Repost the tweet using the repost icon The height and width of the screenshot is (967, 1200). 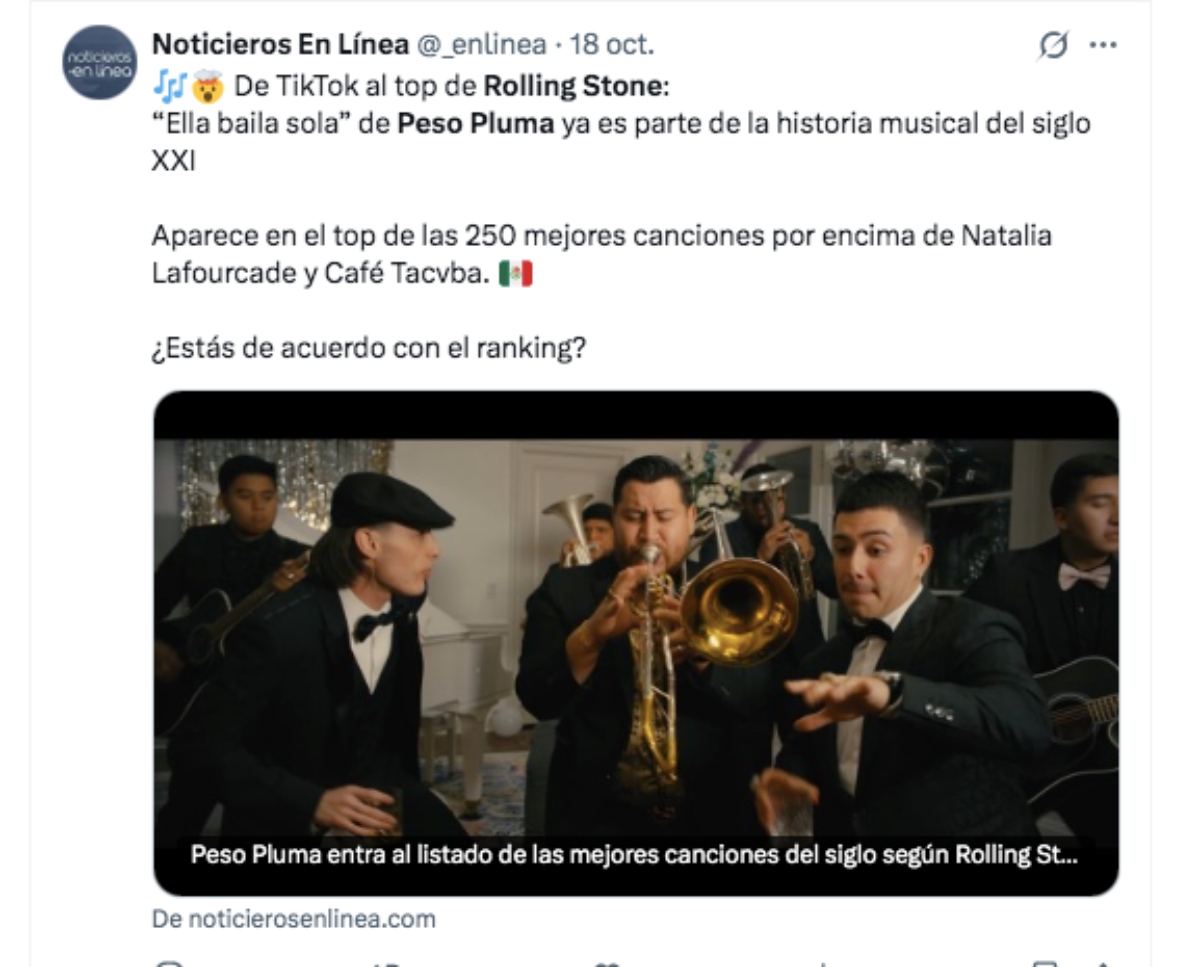point(385,963)
